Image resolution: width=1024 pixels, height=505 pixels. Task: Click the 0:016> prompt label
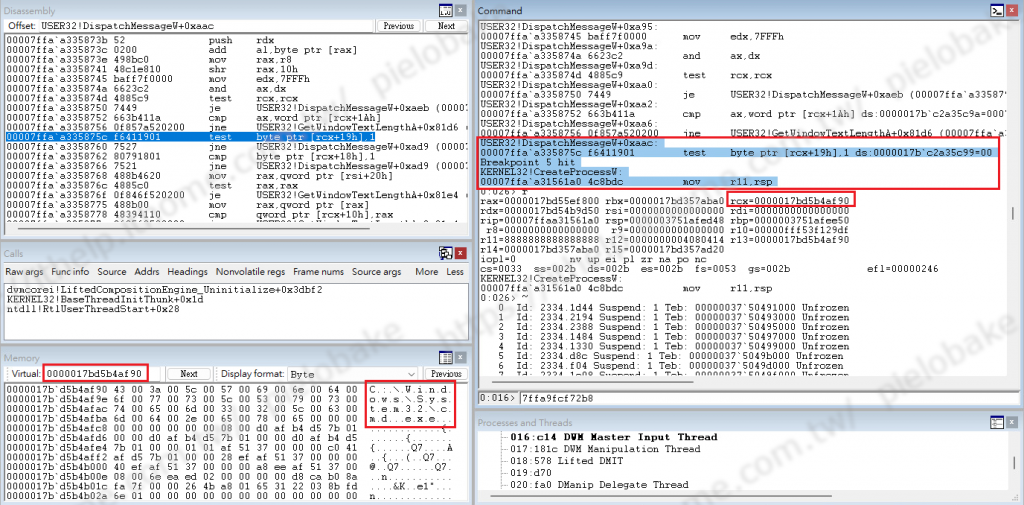coord(498,397)
